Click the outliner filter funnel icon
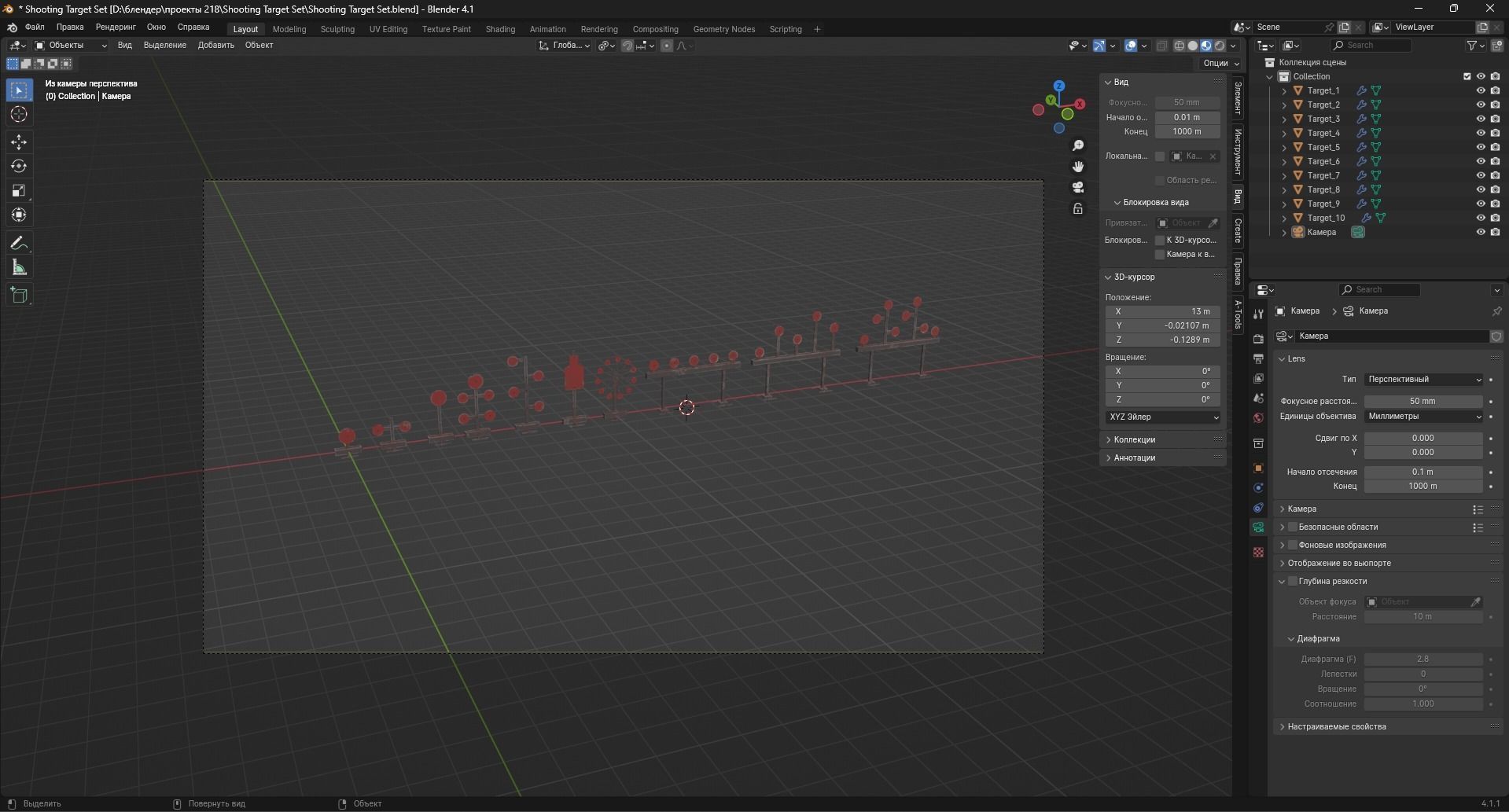1509x812 pixels. coord(1471,46)
